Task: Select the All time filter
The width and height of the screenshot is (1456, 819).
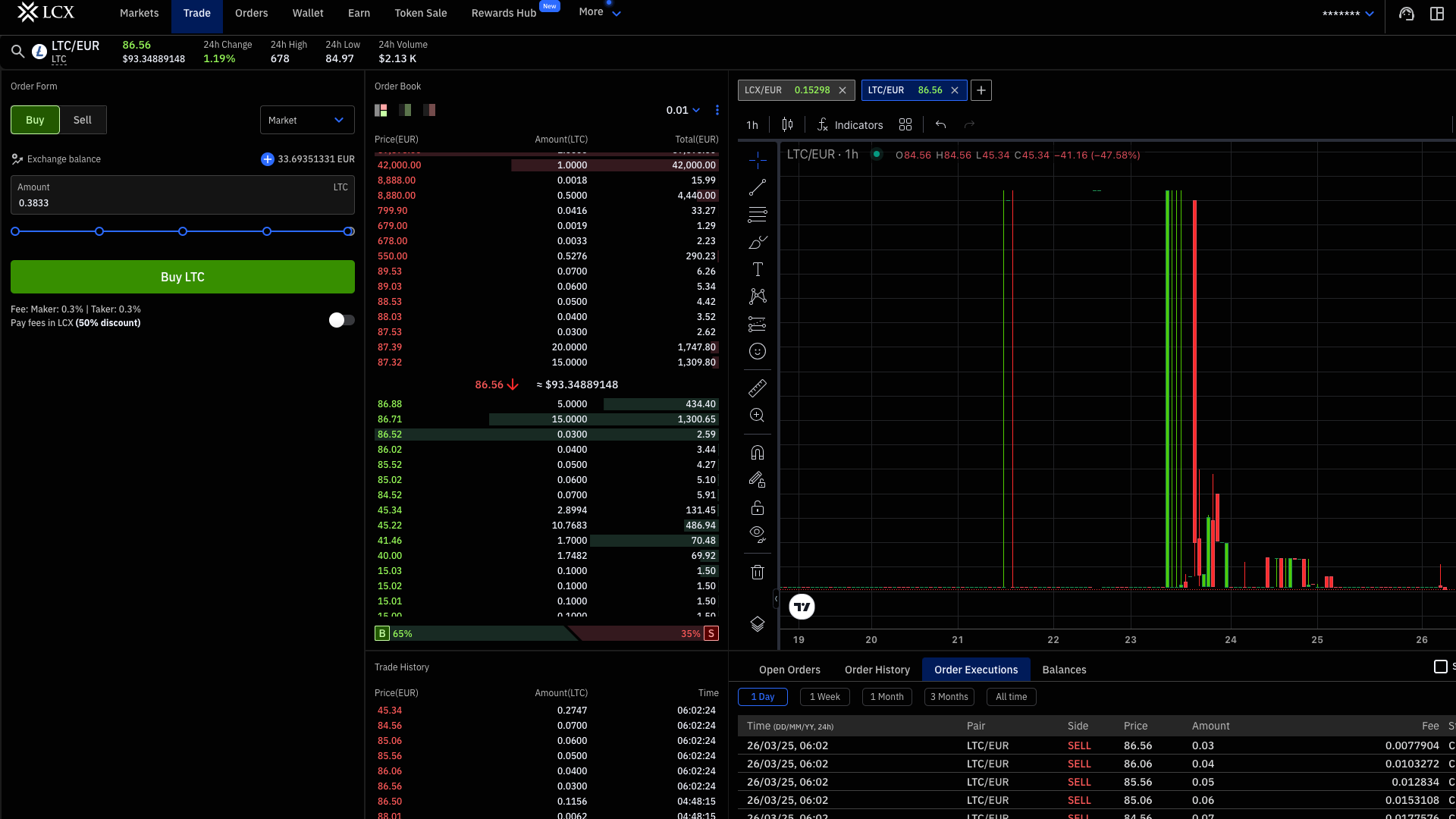Action: [1012, 697]
